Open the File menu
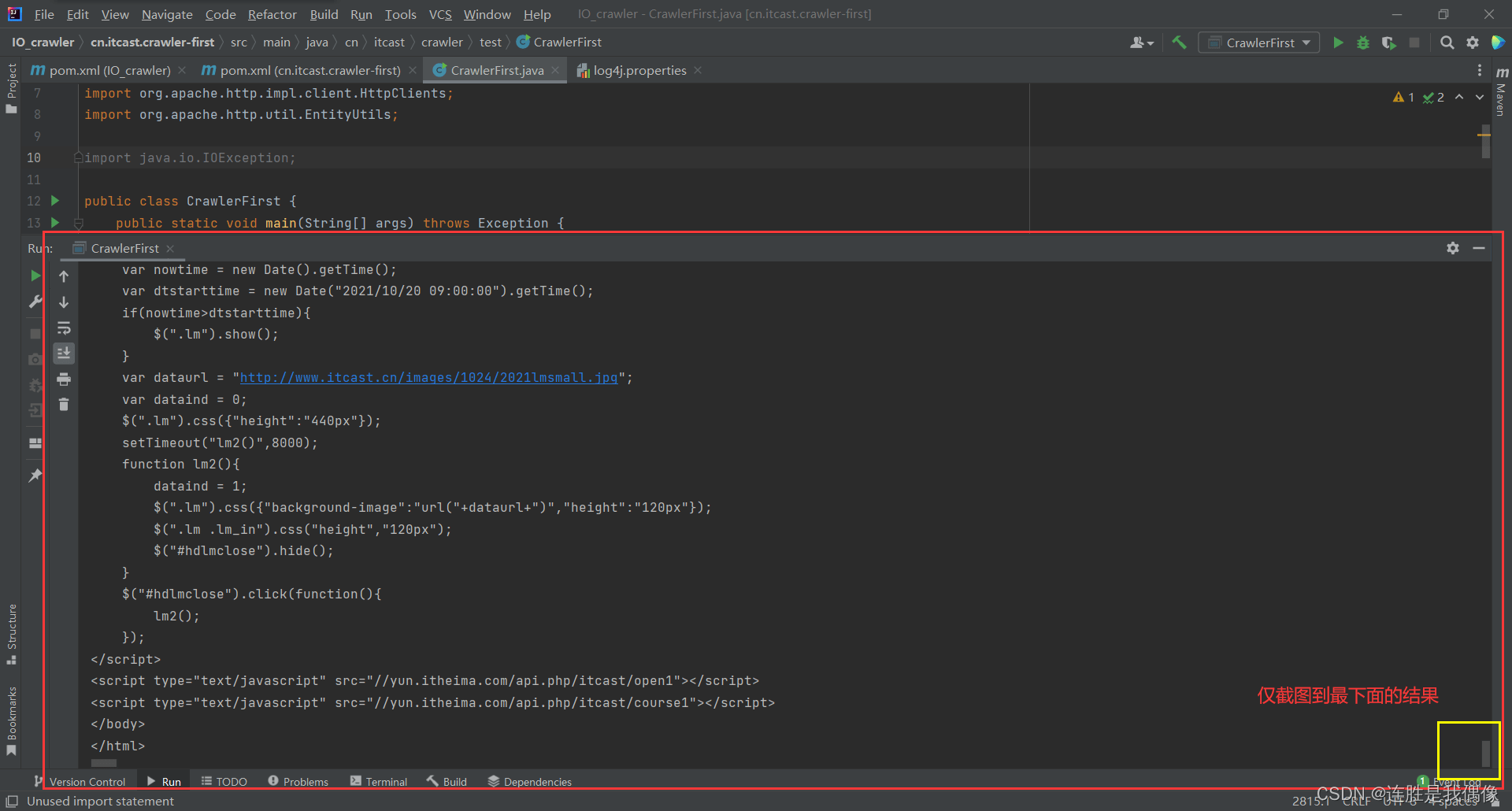This screenshot has width=1512, height=811. click(x=44, y=14)
